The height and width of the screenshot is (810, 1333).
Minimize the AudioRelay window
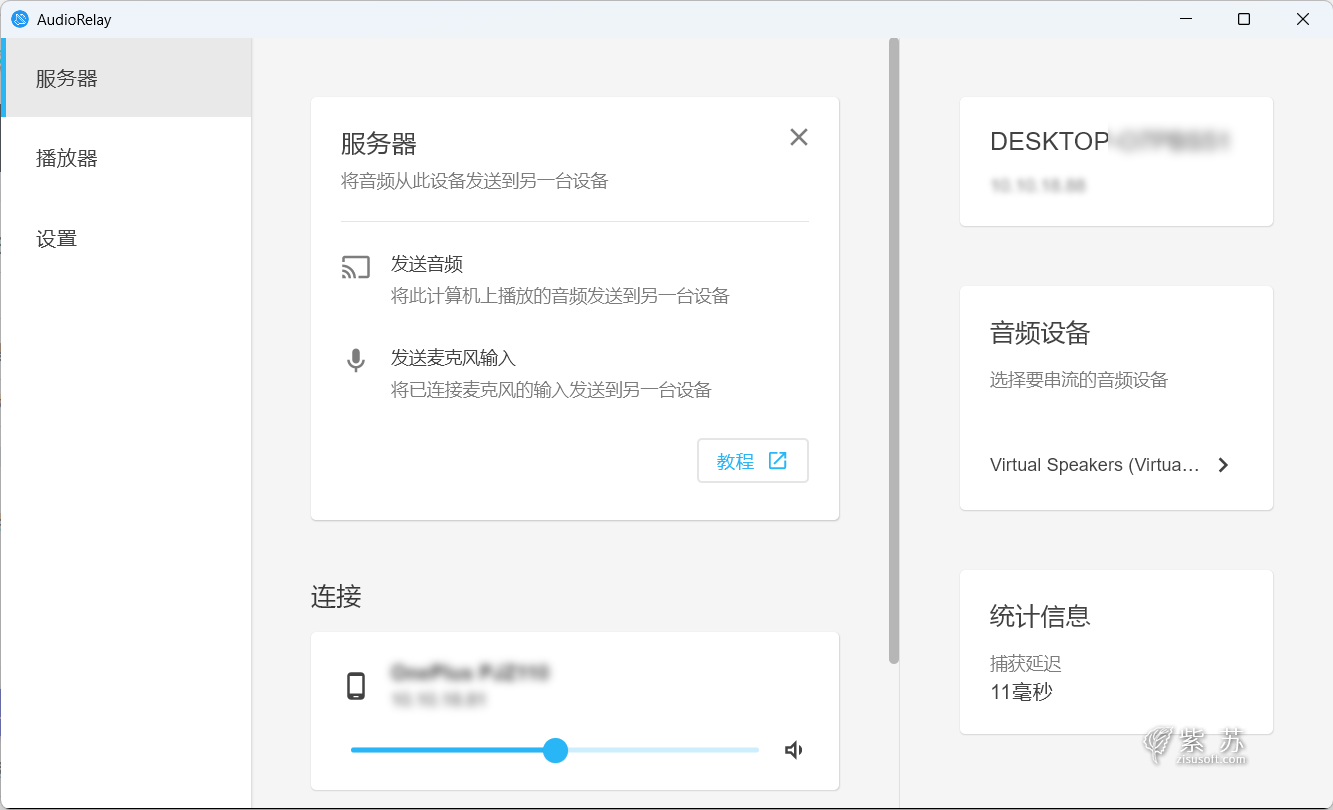1185,19
